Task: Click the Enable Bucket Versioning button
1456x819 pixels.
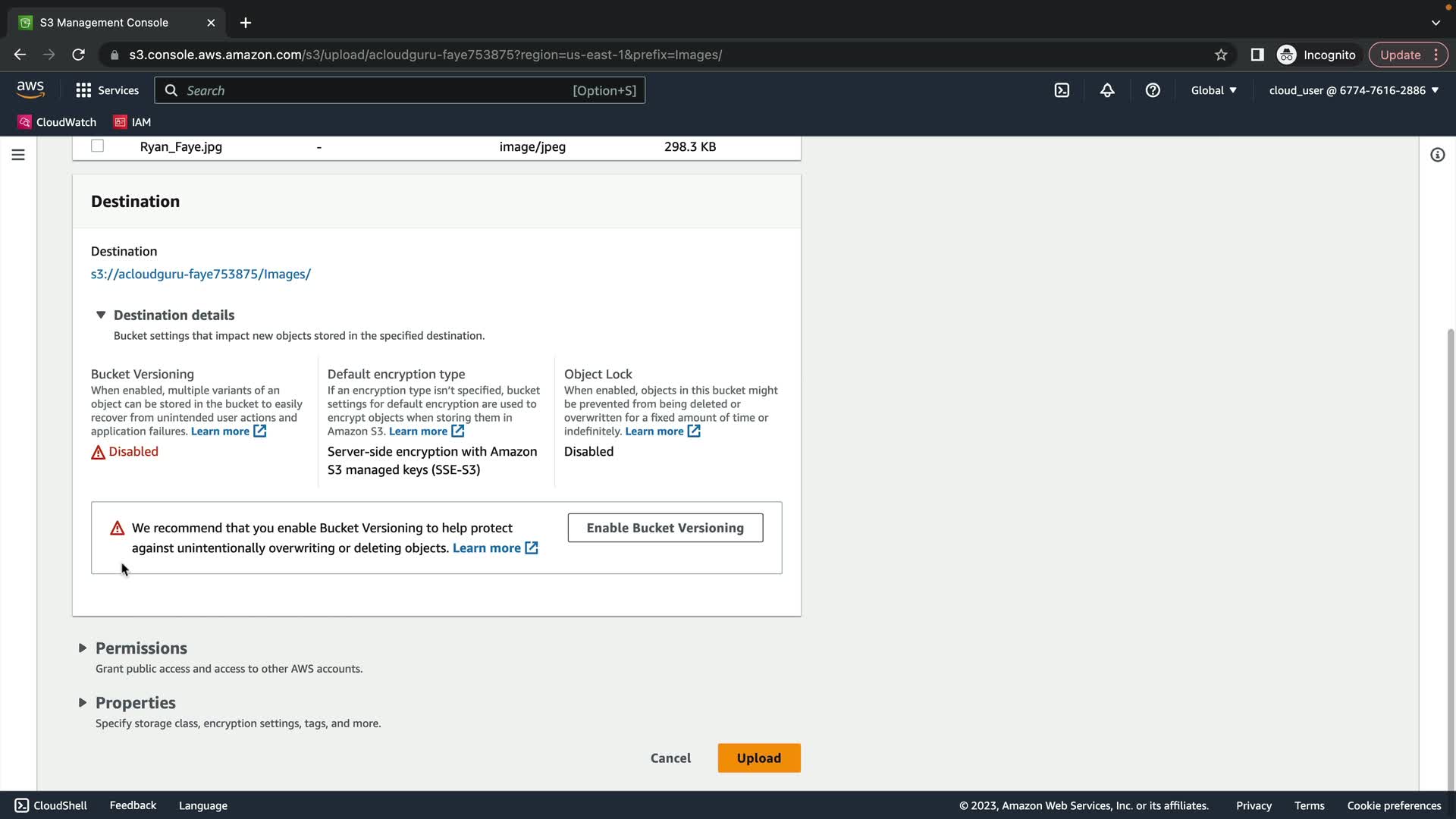Action: (665, 528)
